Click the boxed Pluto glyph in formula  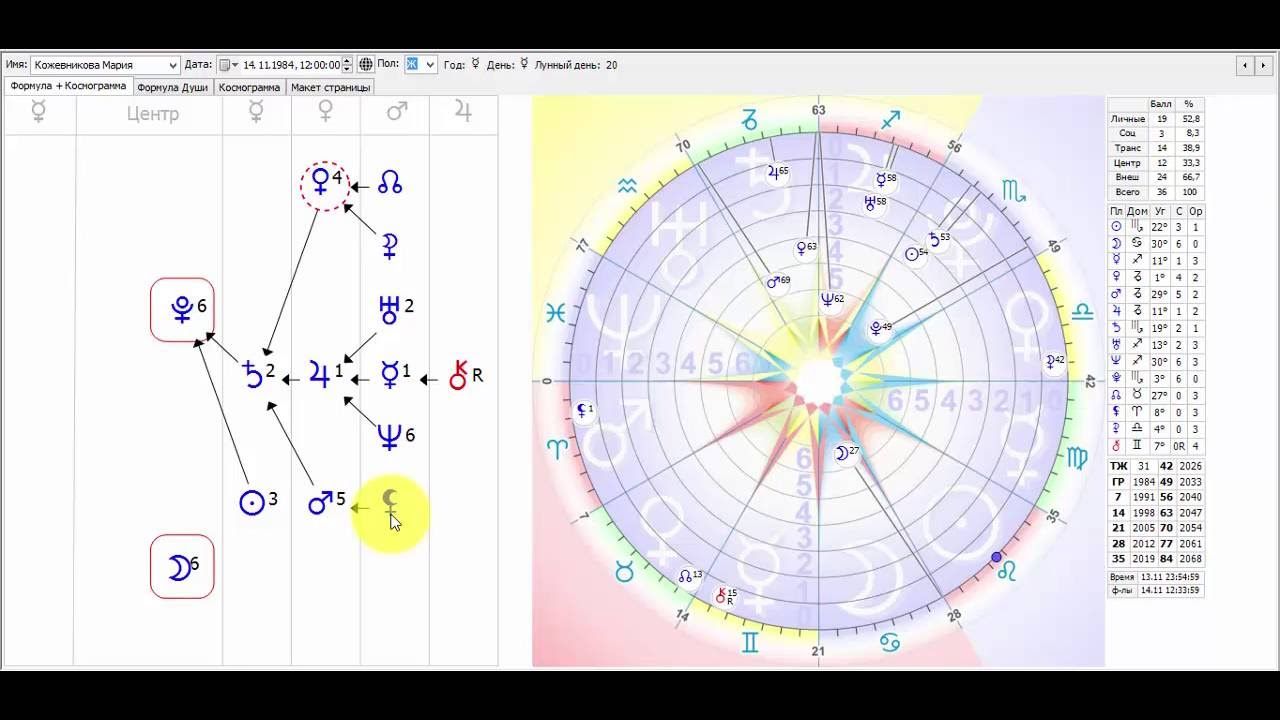[182, 309]
